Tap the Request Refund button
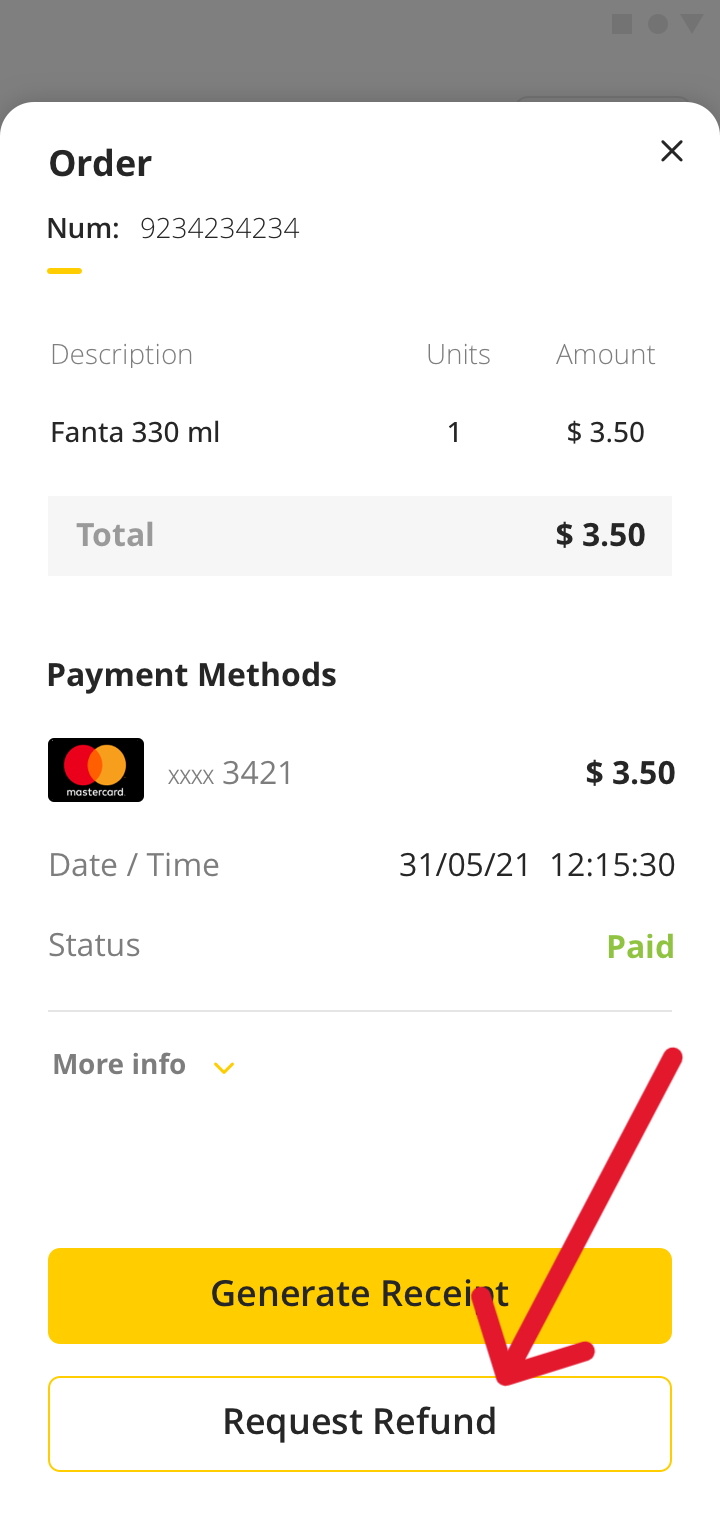This screenshot has width=720, height=1520. 360,1423
